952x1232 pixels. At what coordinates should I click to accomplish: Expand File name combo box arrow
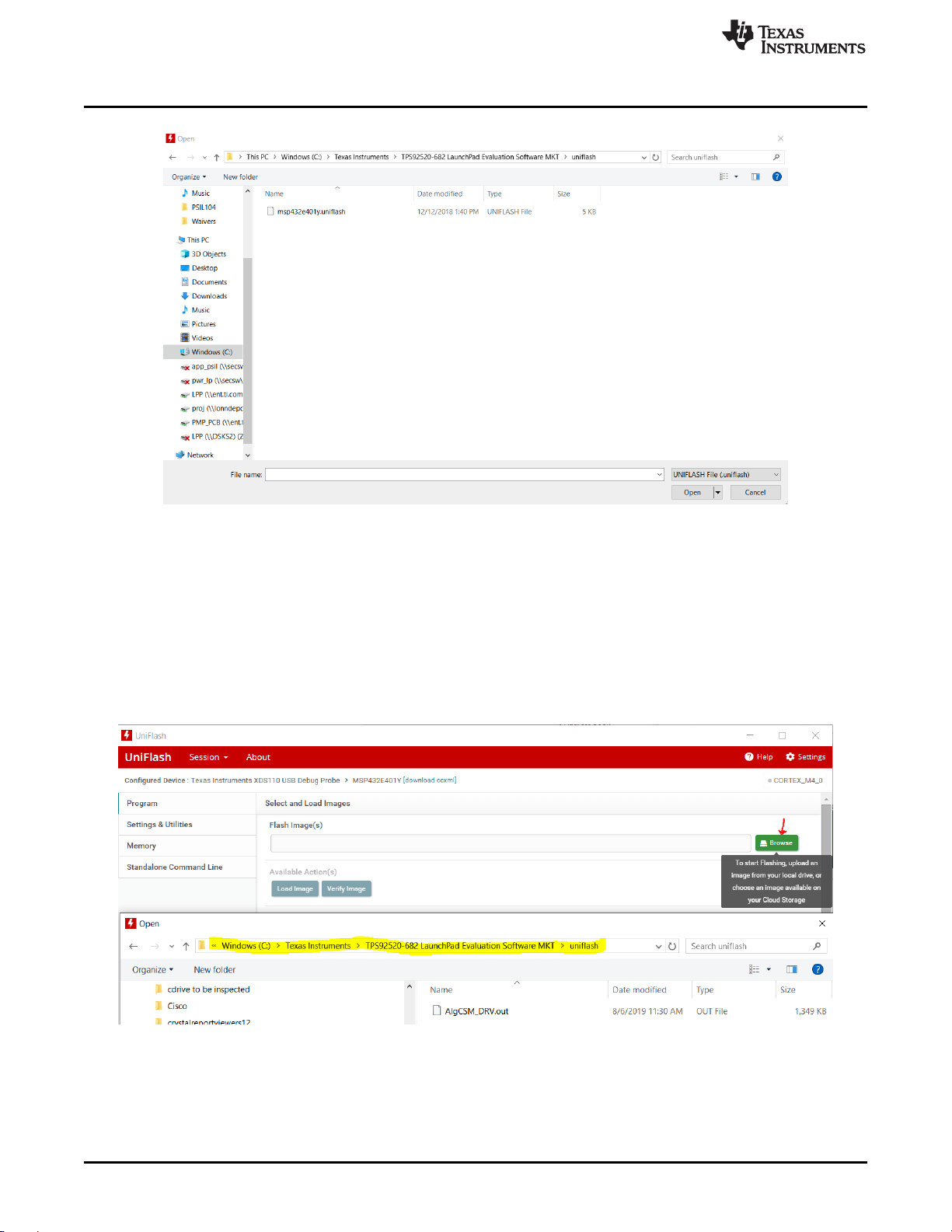pos(659,474)
